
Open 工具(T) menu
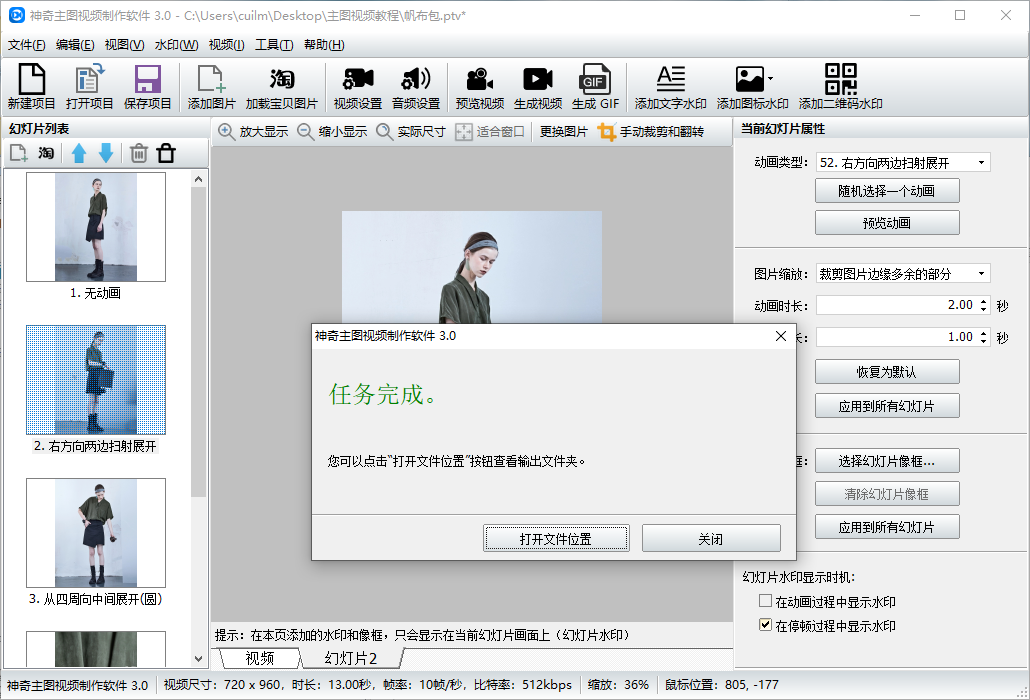[274, 45]
